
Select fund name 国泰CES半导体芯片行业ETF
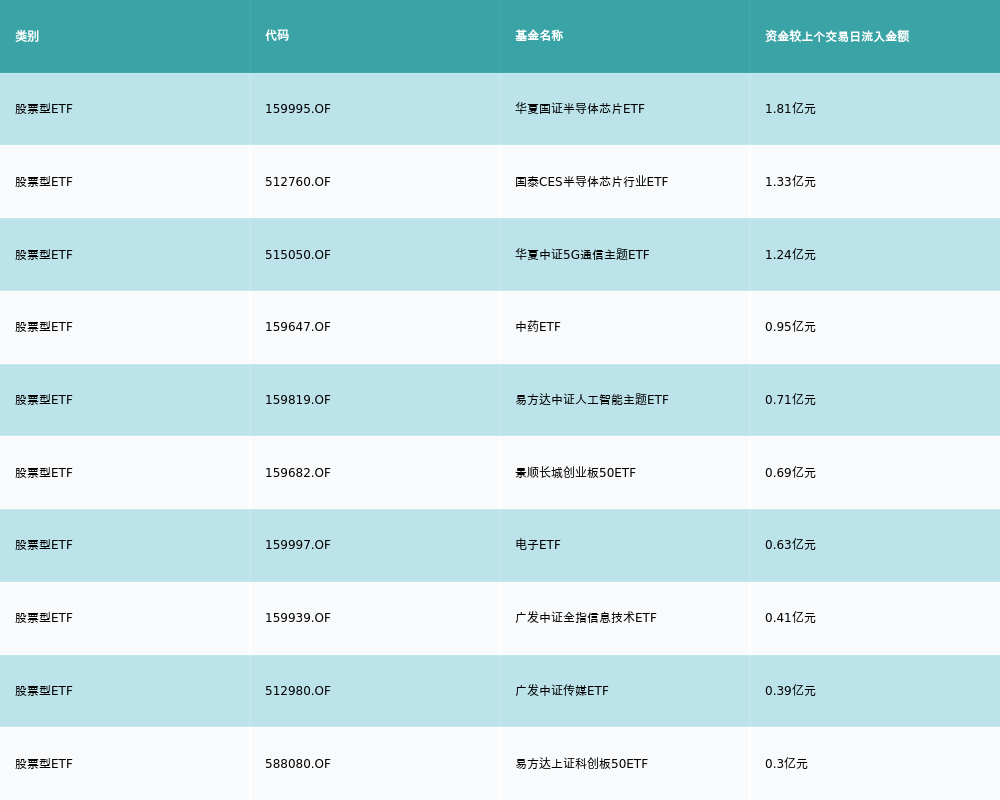coord(591,182)
